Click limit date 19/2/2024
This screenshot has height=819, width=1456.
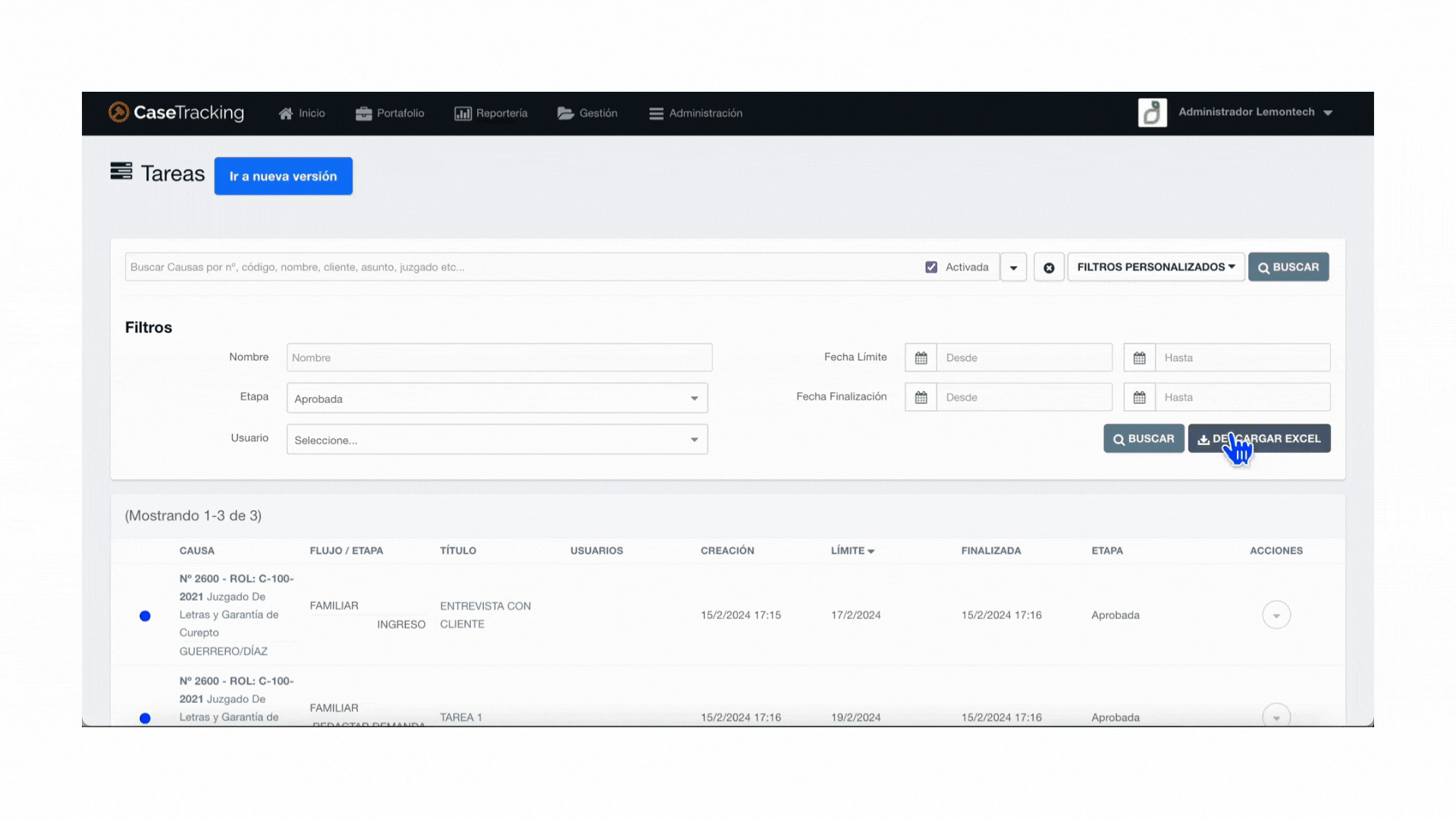click(855, 717)
